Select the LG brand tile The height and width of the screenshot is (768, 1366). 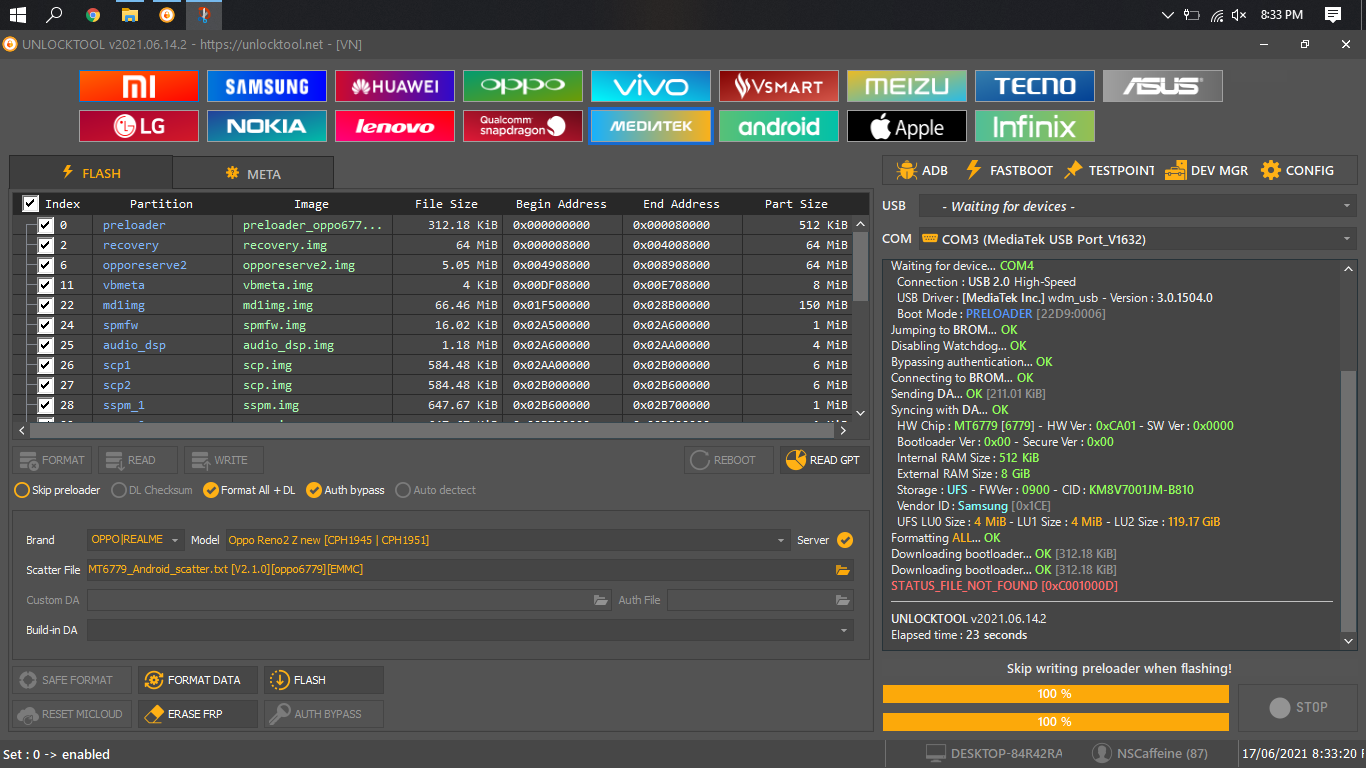[139, 126]
